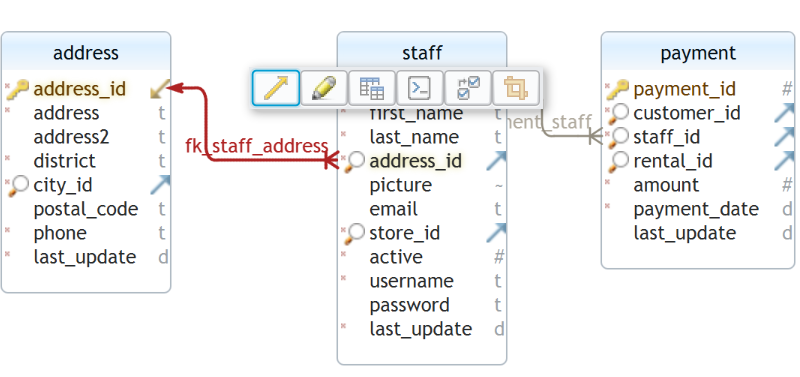The width and height of the screenshot is (800, 377).
Task: Select the picture column
Action: coord(401,185)
